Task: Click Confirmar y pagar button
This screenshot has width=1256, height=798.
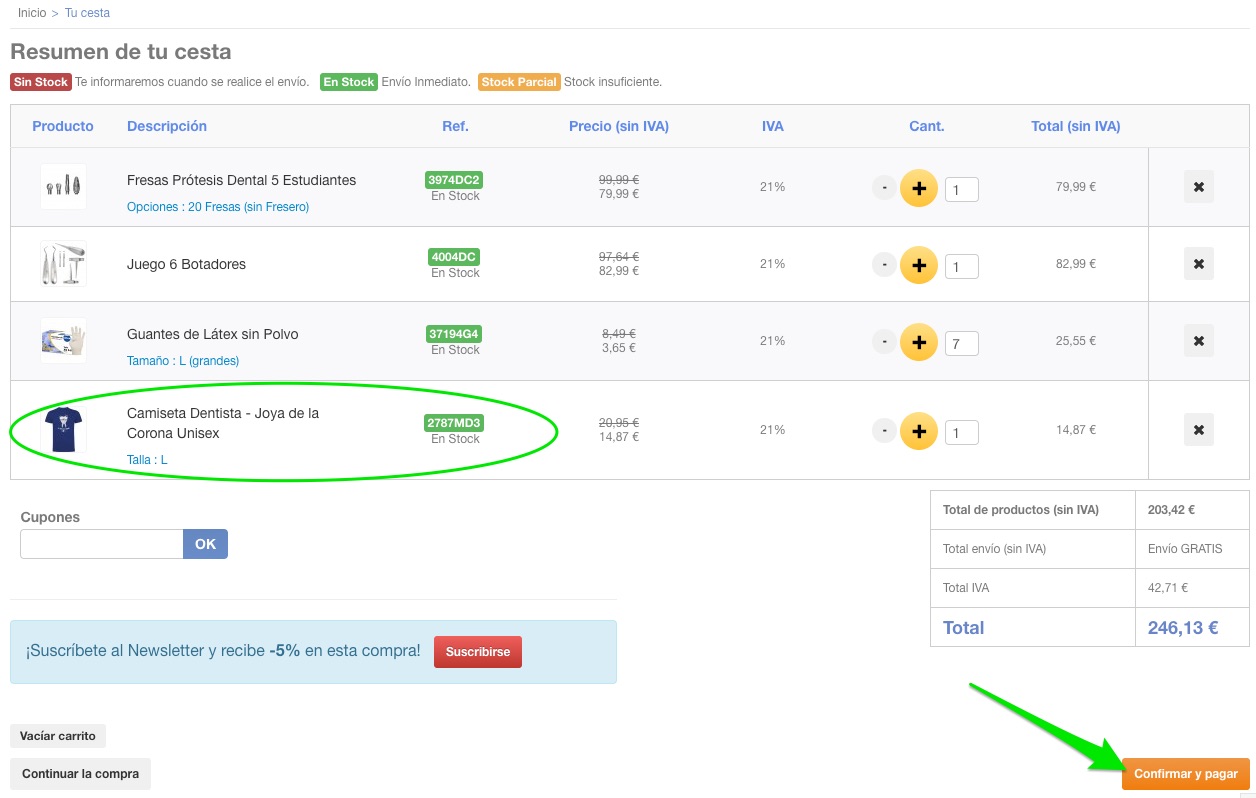Action: [1185, 774]
